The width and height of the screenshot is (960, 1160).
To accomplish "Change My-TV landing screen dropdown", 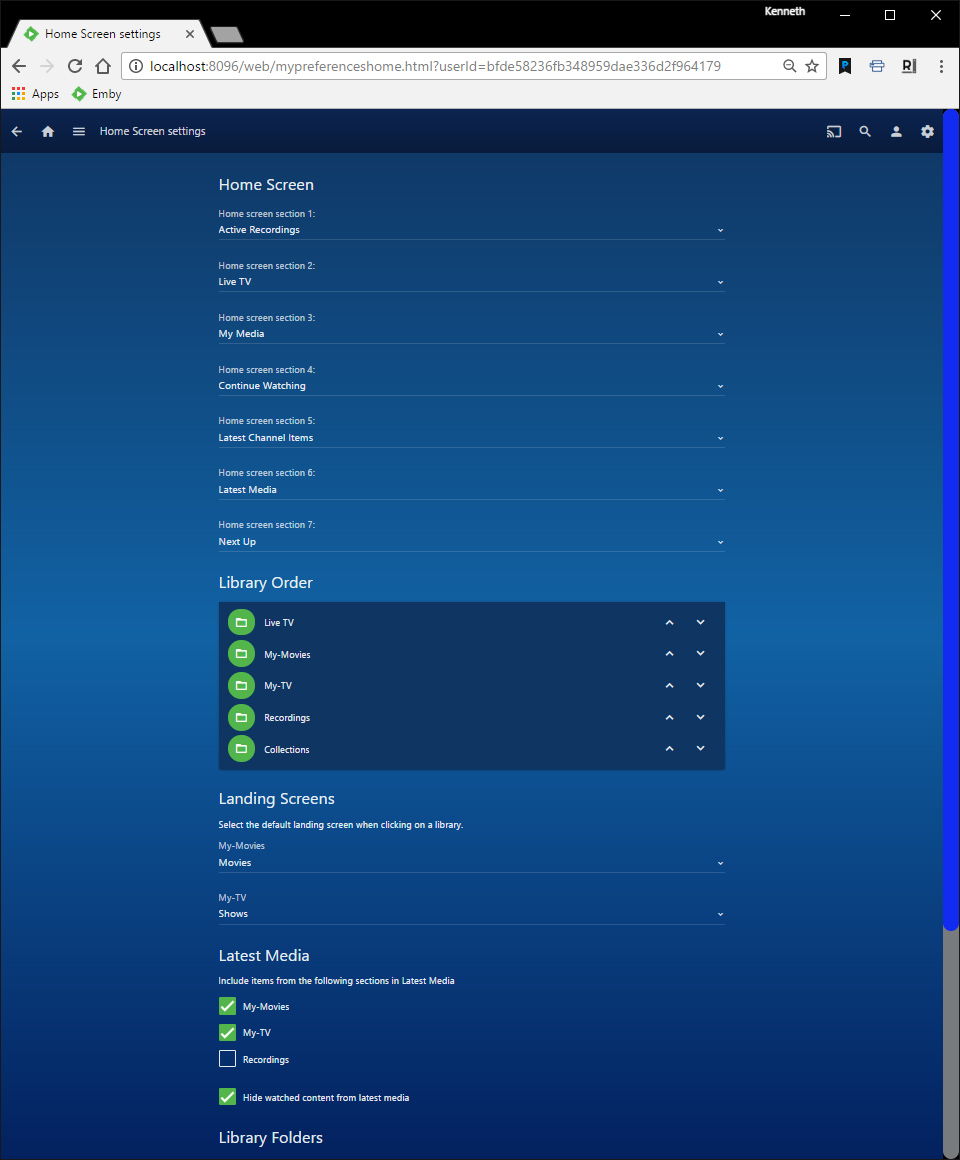I will point(471,914).
